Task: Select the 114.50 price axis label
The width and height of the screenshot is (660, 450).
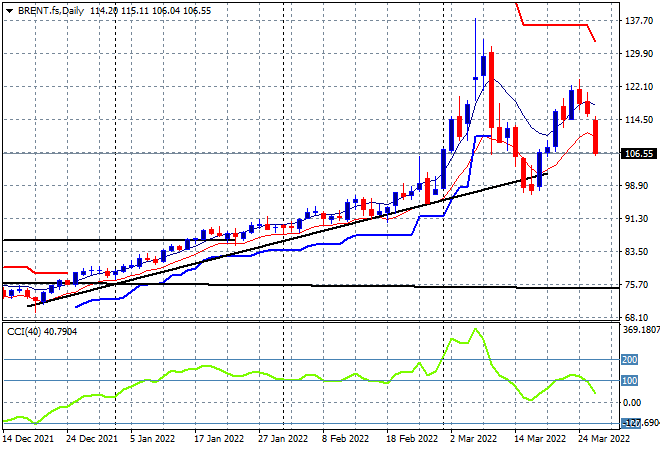Action: click(x=639, y=120)
